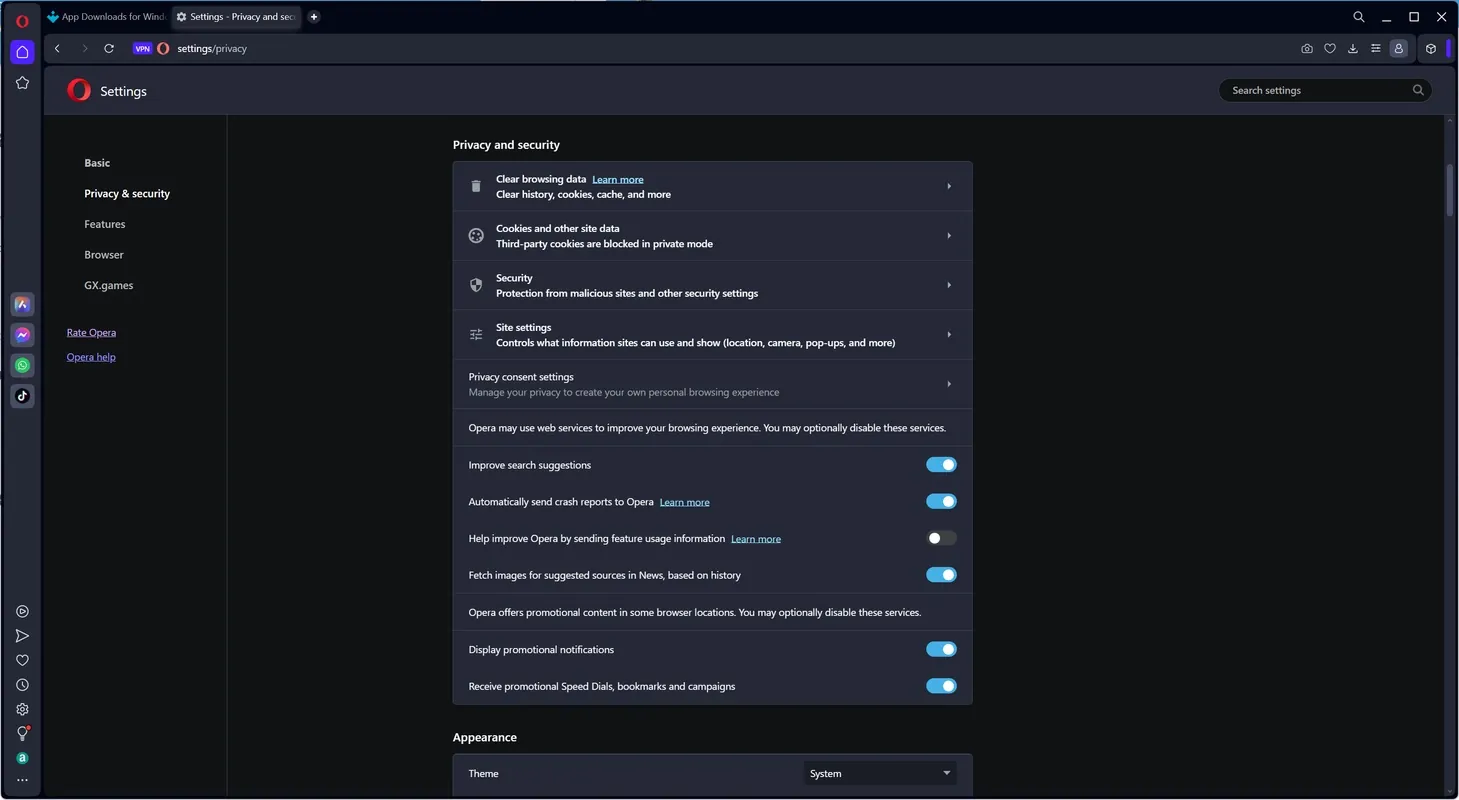
Task: Open WhatsApp from the sidebar
Action: pos(22,365)
